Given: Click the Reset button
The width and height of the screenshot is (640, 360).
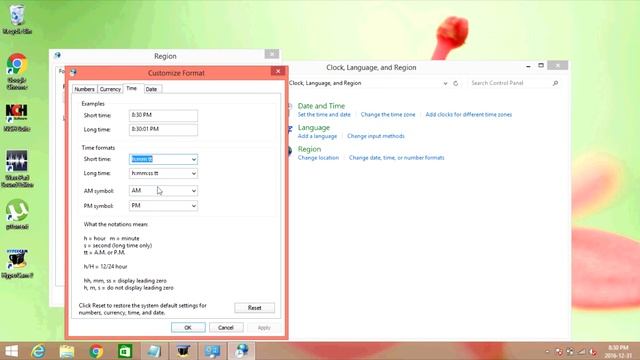Looking at the screenshot, I should 254,308.
